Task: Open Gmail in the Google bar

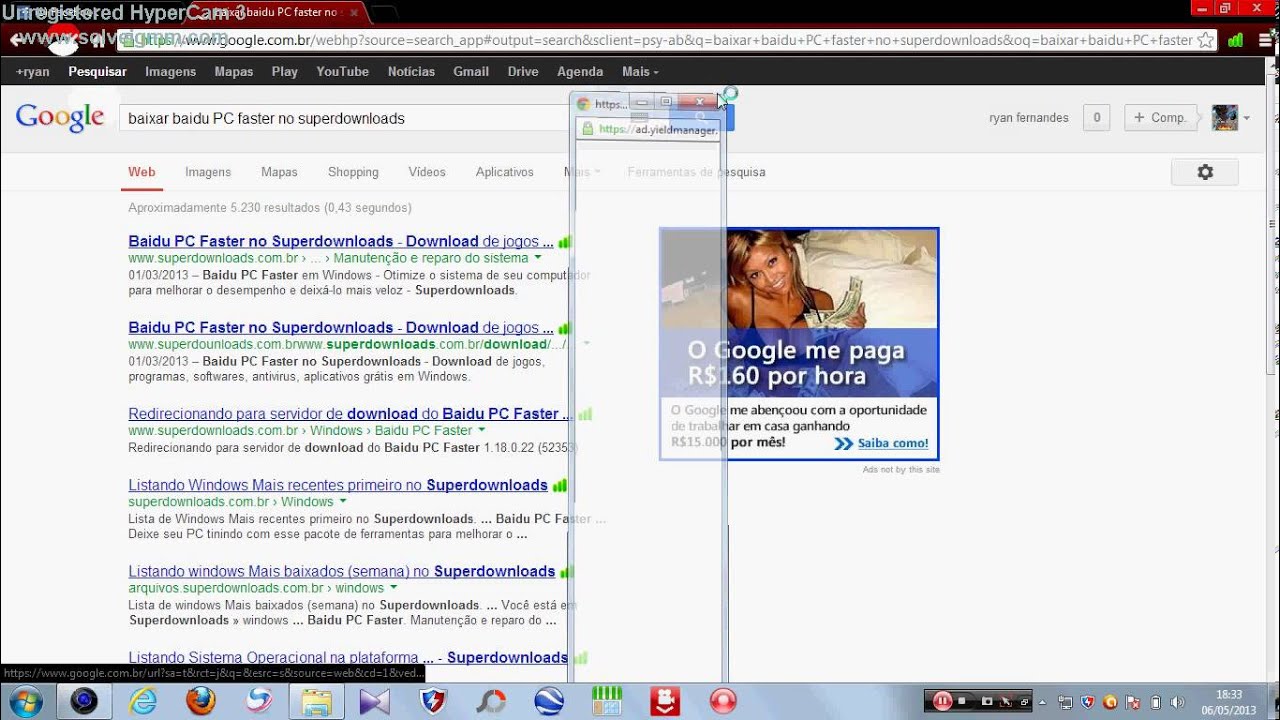Action: pos(471,72)
